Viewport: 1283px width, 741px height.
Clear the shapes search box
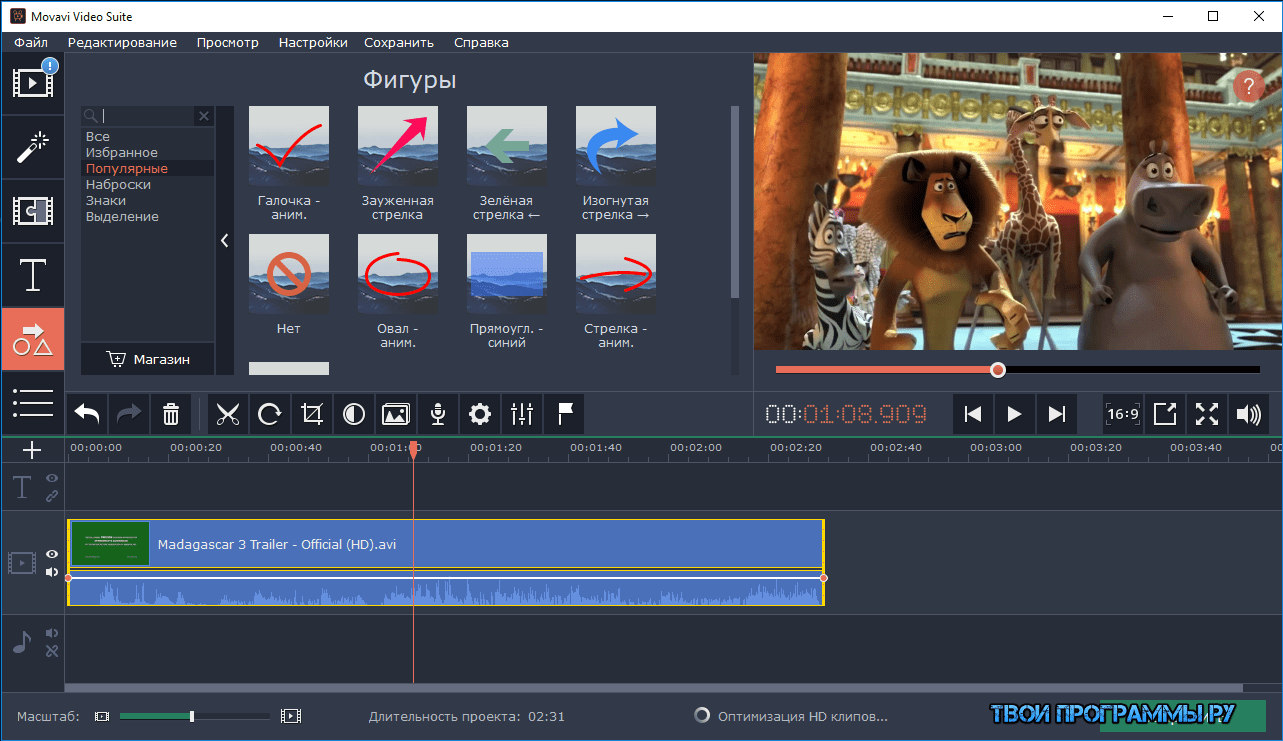(204, 116)
